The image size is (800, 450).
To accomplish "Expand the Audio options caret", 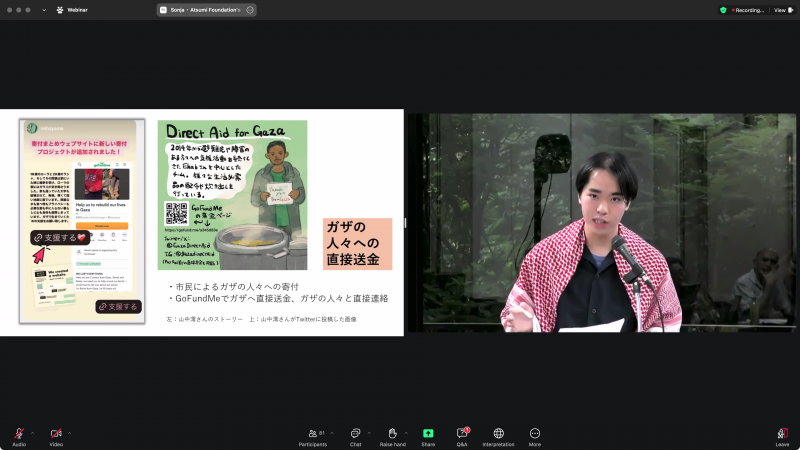I will click(x=33, y=433).
